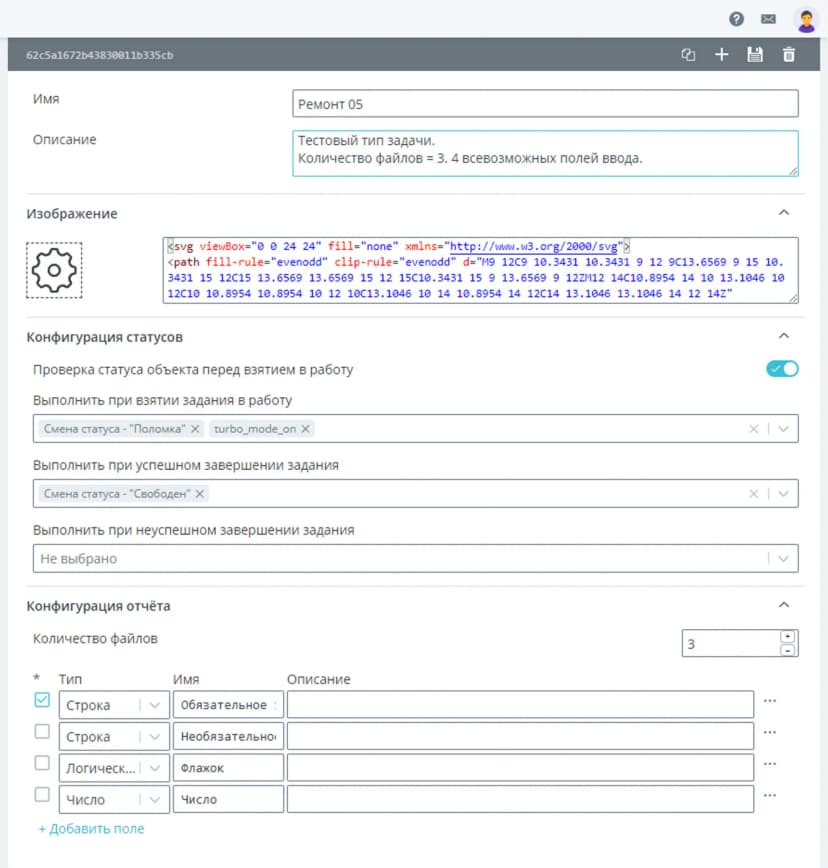The height and width of the screenshot is (868, 828).
Task: Delete the task type with trash icon
Action: pyautogui.click(x=789, y=54)
